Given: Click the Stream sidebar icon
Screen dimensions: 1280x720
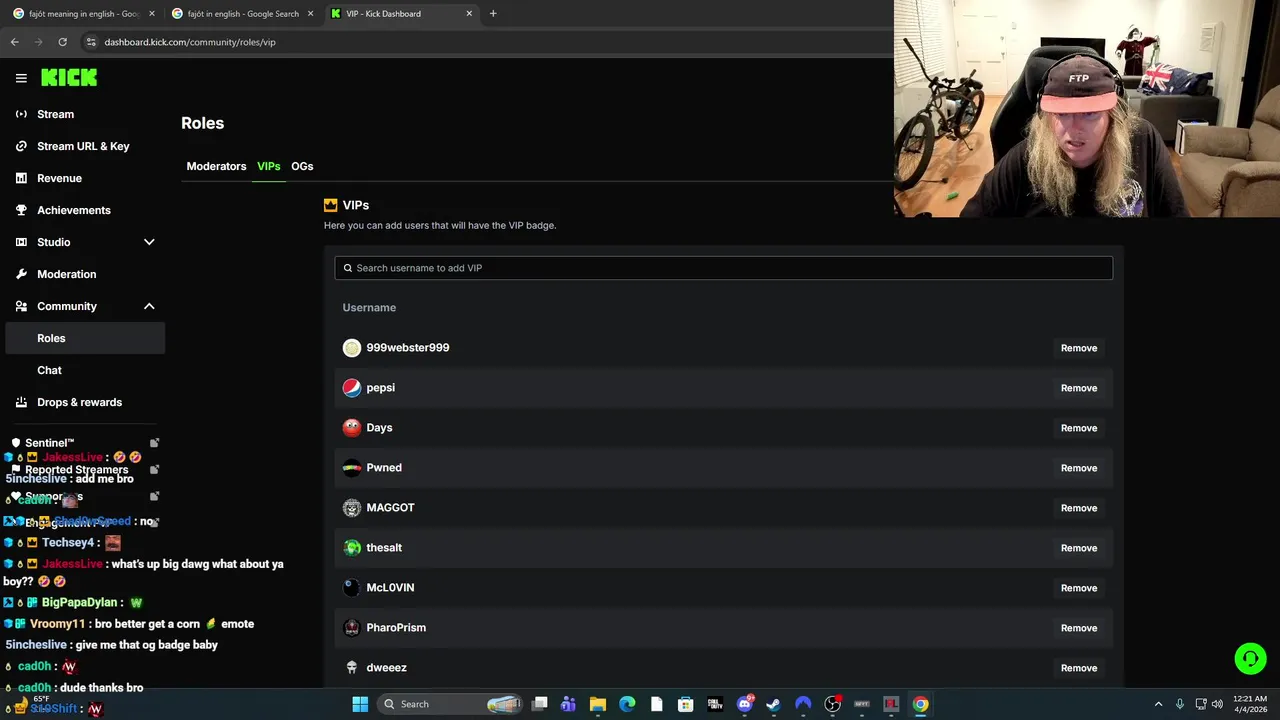Looking at the screenshot, I should tap(21, 114).
